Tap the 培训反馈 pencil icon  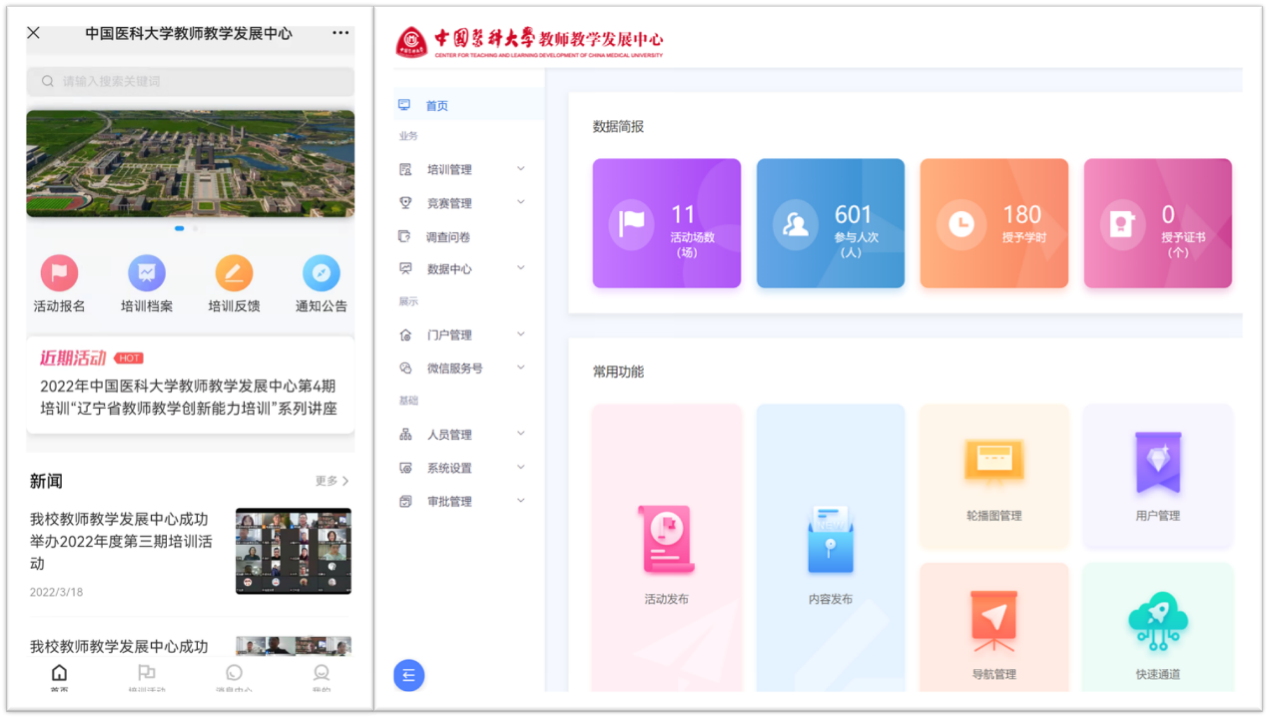234,273
